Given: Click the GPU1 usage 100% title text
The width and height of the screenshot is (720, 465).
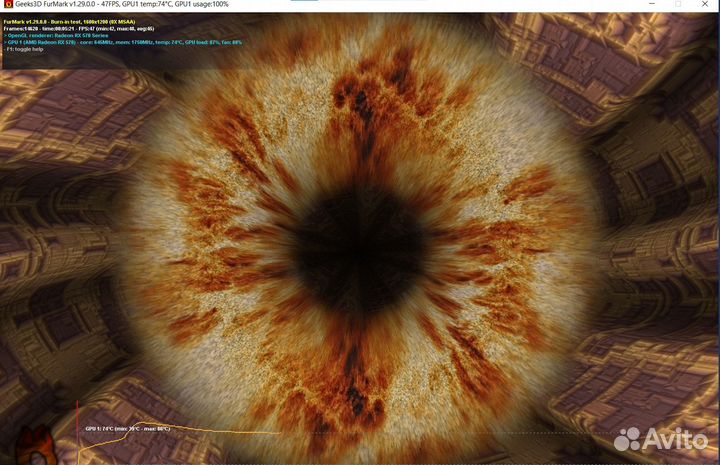Looking at the screenshot, I should point(205,5).
